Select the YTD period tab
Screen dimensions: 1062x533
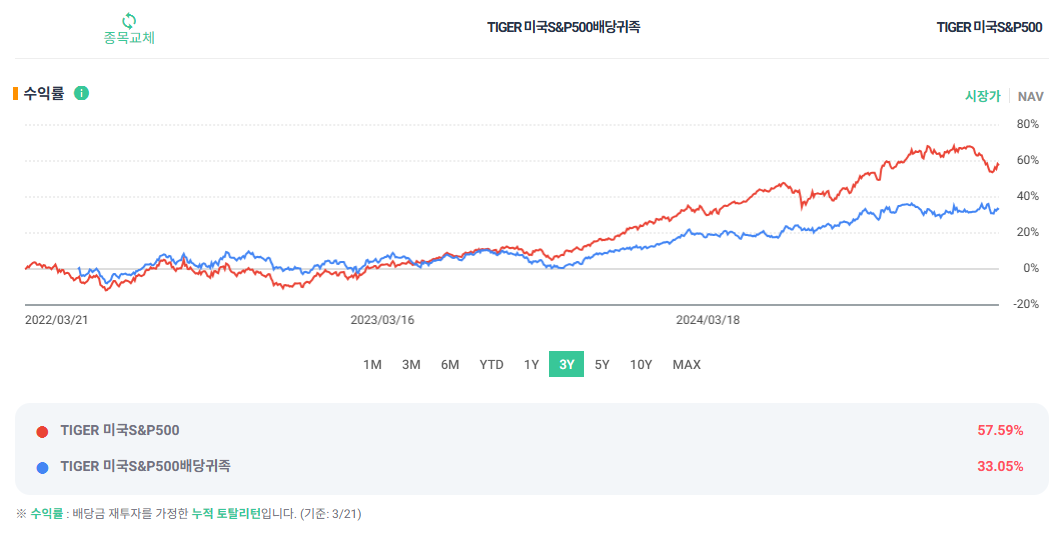coord(491,364)
